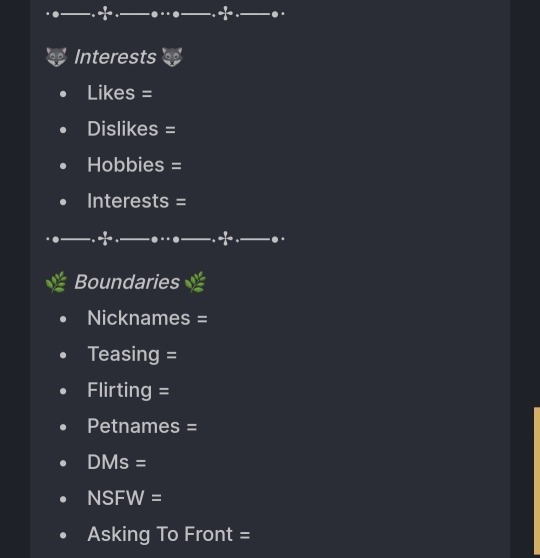Place cursor after 'Hobbies =' line

click(183, 165)
